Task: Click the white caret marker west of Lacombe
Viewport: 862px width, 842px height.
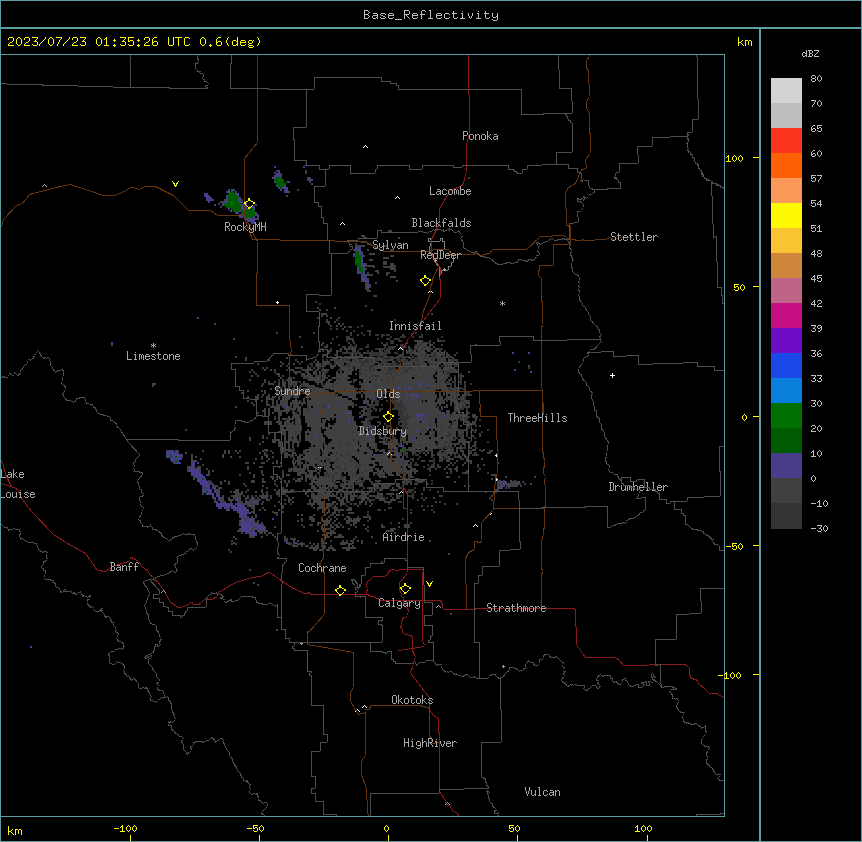Action: 397,198
